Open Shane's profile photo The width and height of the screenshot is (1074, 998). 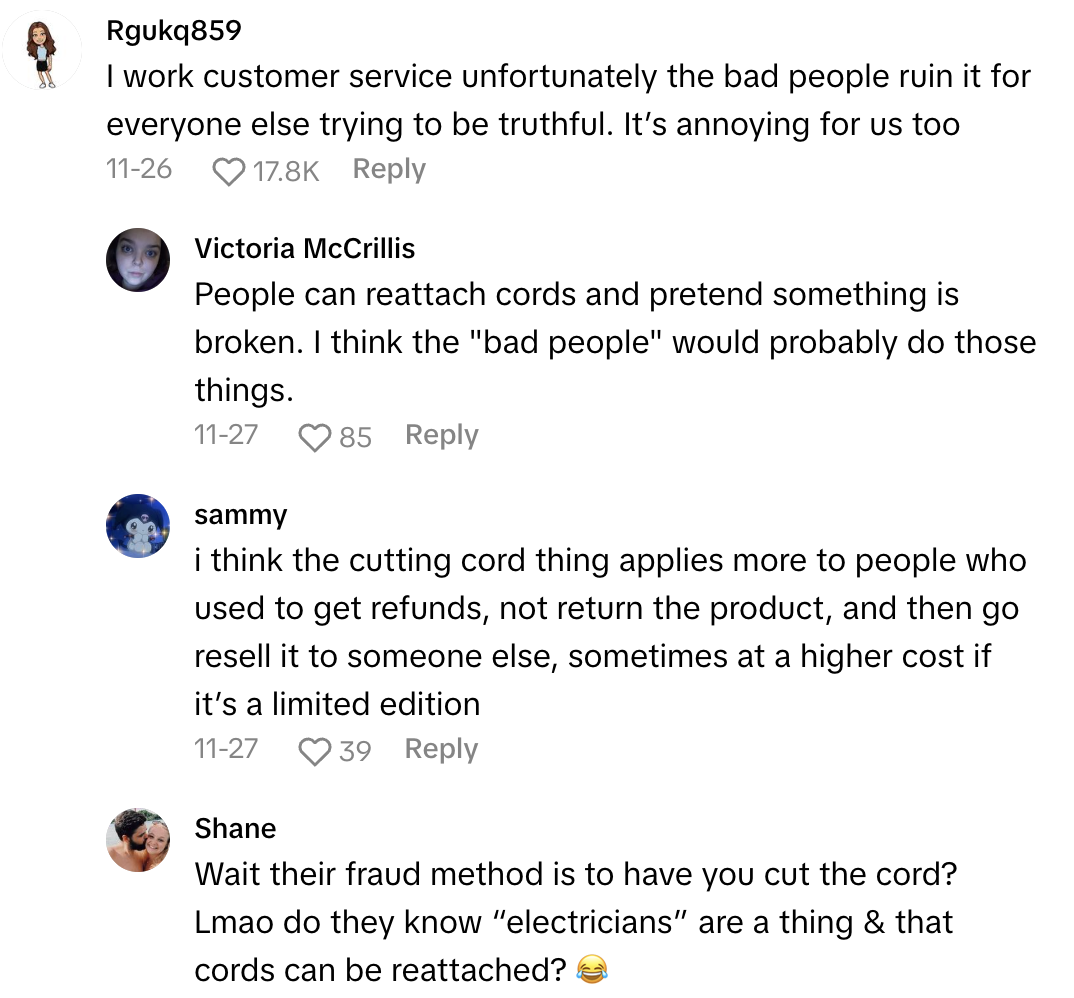[138, 839]
